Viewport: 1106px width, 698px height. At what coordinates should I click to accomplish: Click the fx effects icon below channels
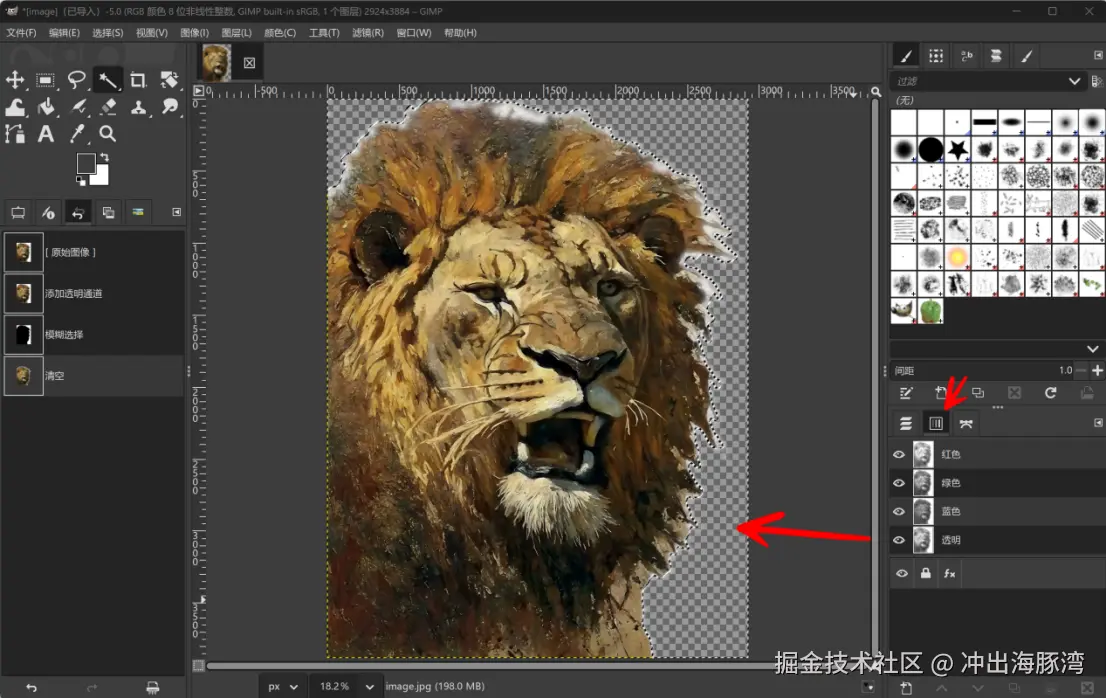click(x=949, y=573)
